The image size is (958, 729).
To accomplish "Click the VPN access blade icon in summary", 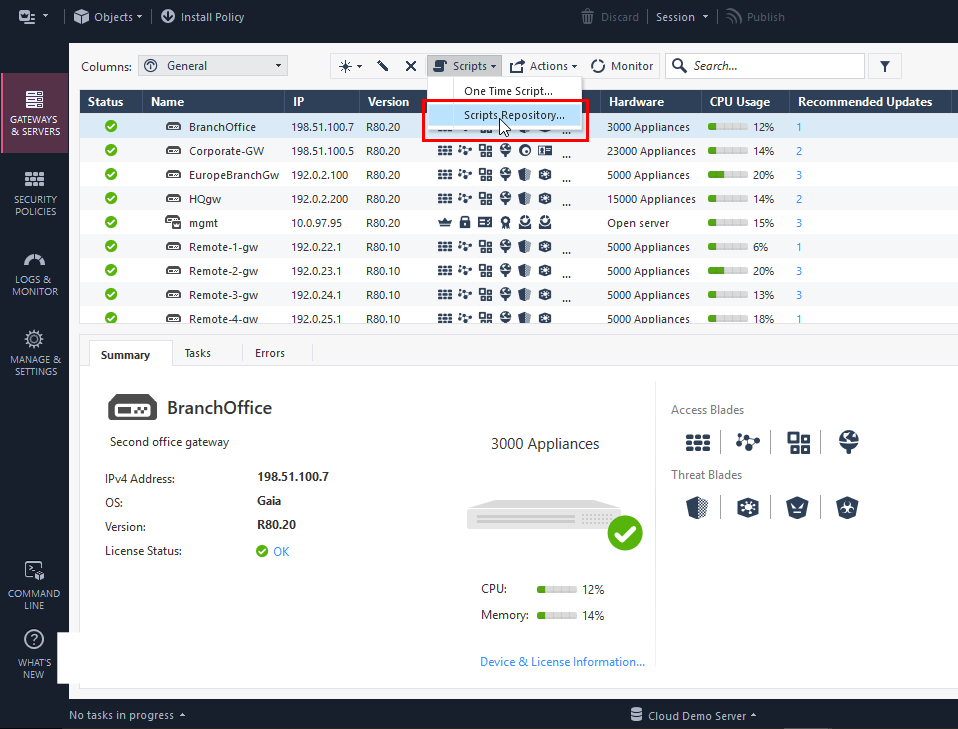I will (747, 441).
